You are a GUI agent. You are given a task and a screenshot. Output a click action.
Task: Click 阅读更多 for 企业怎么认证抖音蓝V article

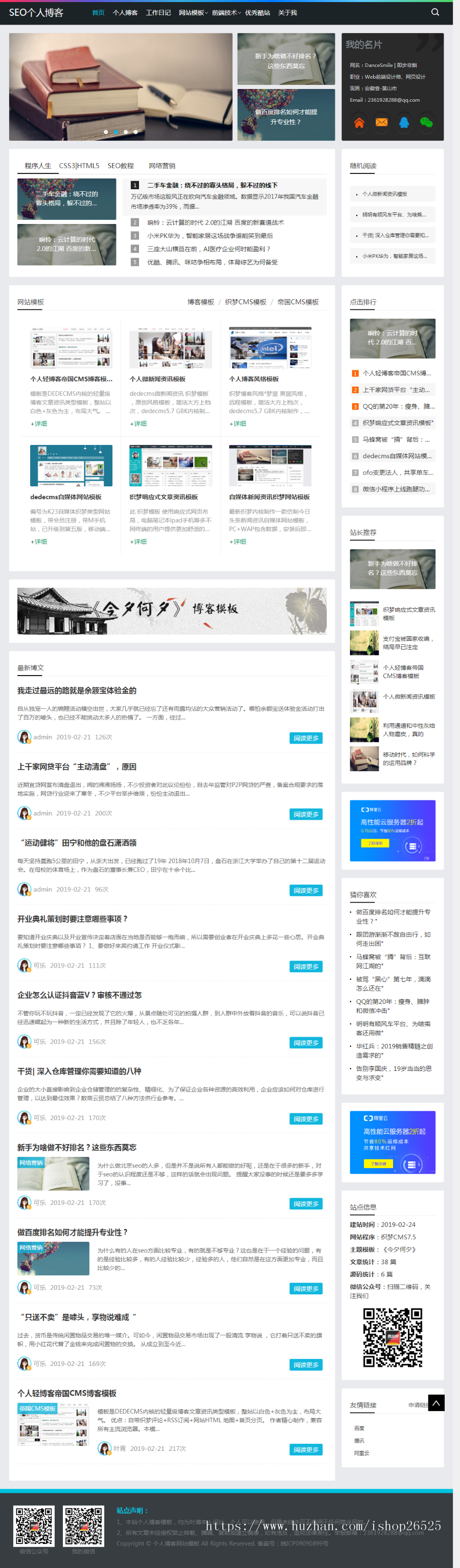pyautogui.click(x=306, y=1043)
